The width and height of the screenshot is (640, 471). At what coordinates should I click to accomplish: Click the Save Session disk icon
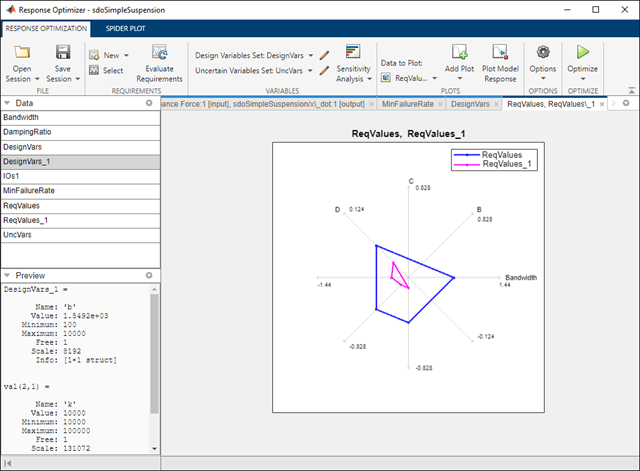(x=63, y=53)
